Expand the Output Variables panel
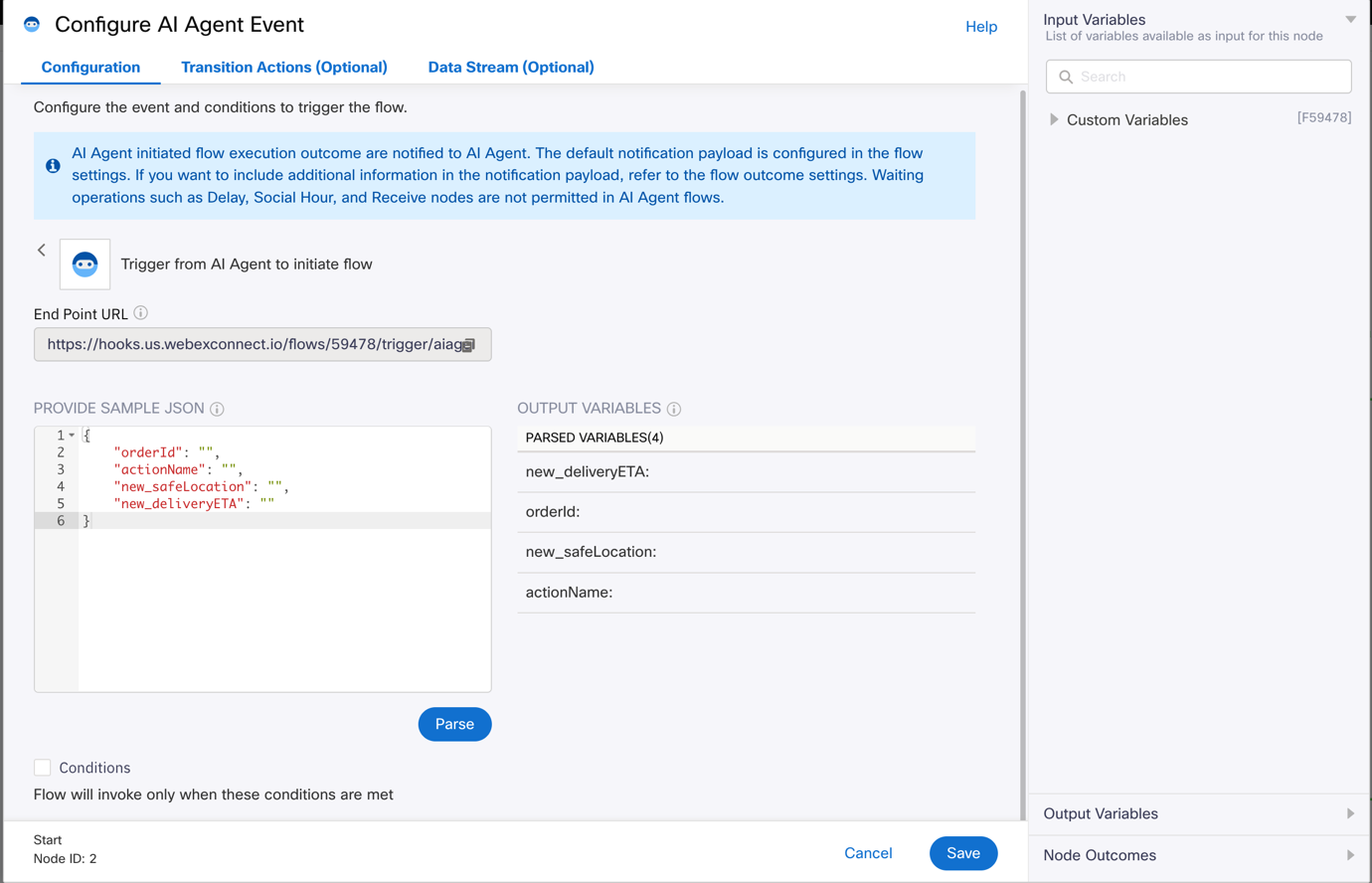 1349,813
